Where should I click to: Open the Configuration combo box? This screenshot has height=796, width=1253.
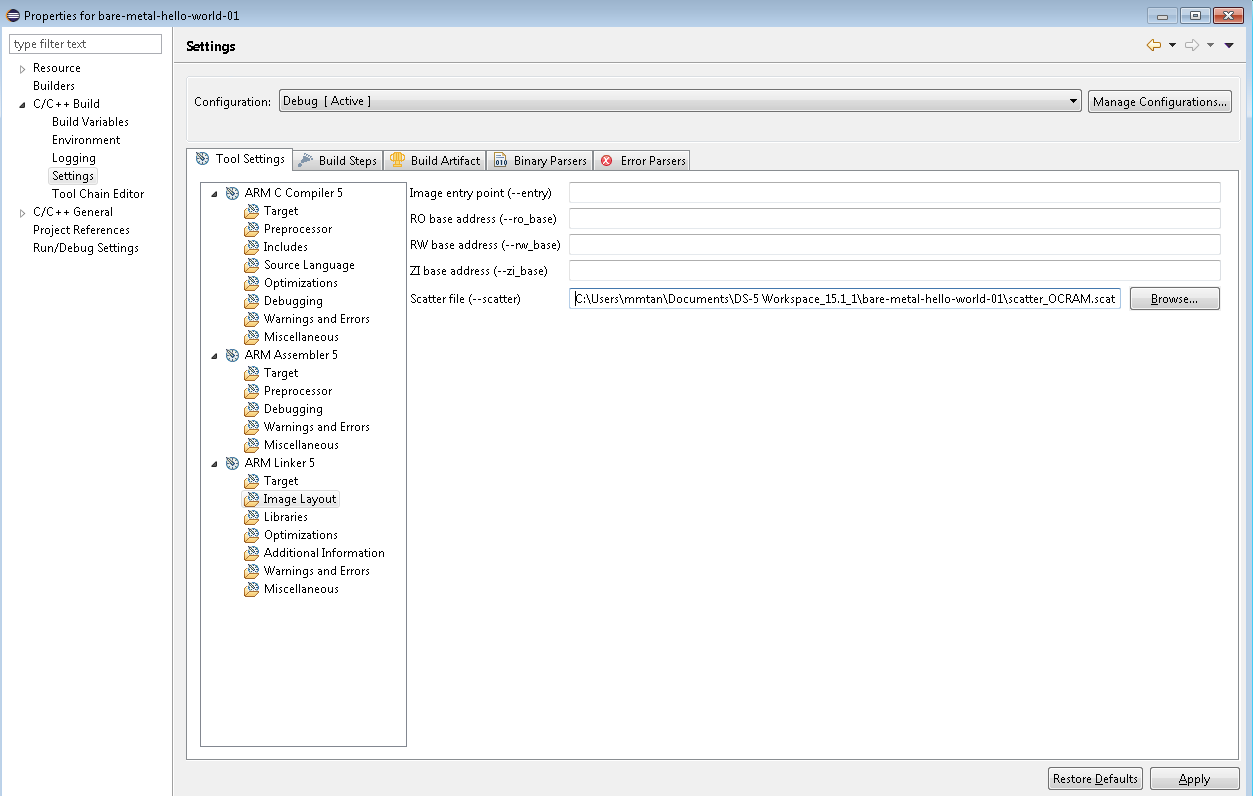(x=680, y=101)
